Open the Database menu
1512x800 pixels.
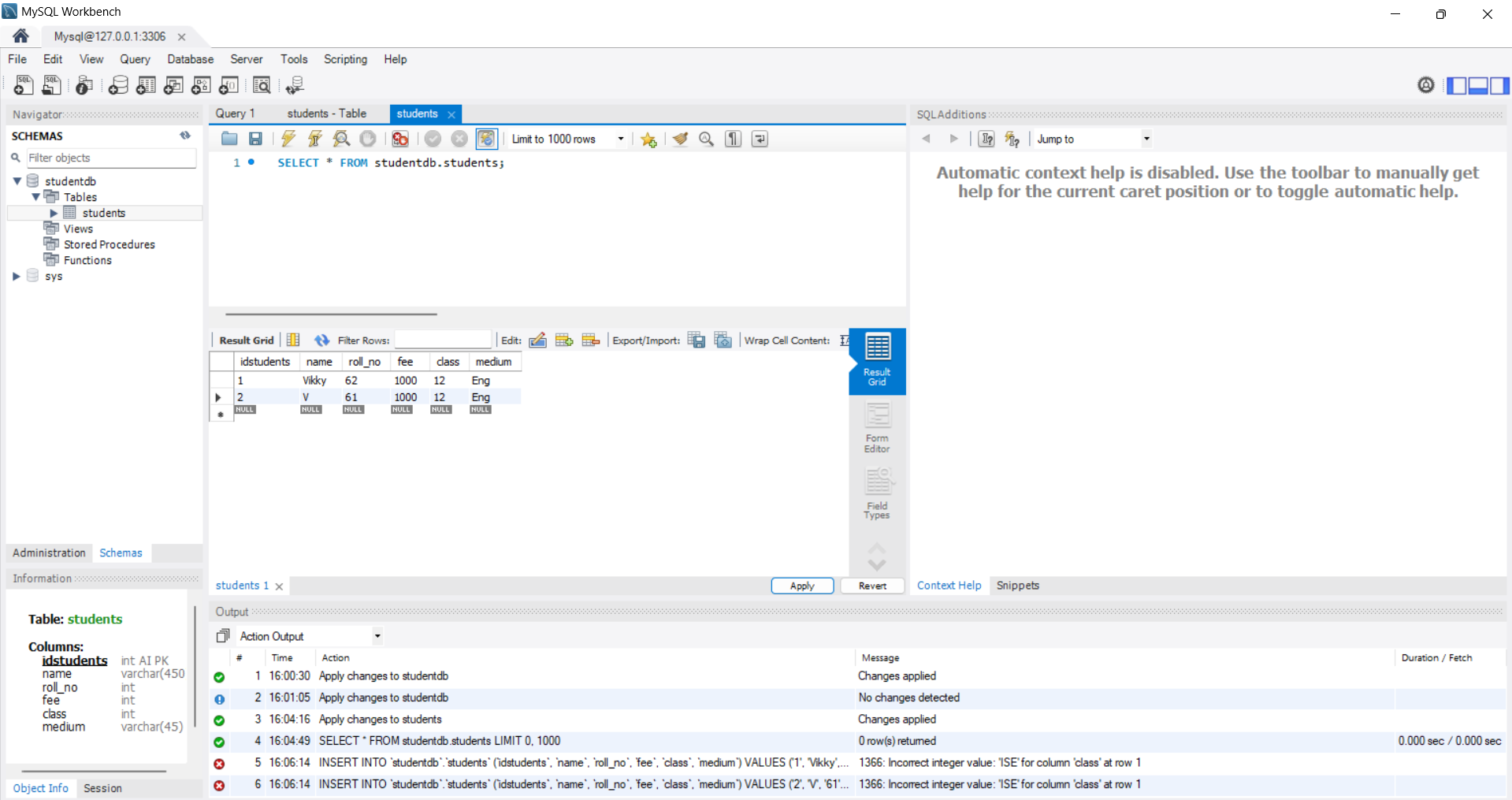[x=190, y=59]
